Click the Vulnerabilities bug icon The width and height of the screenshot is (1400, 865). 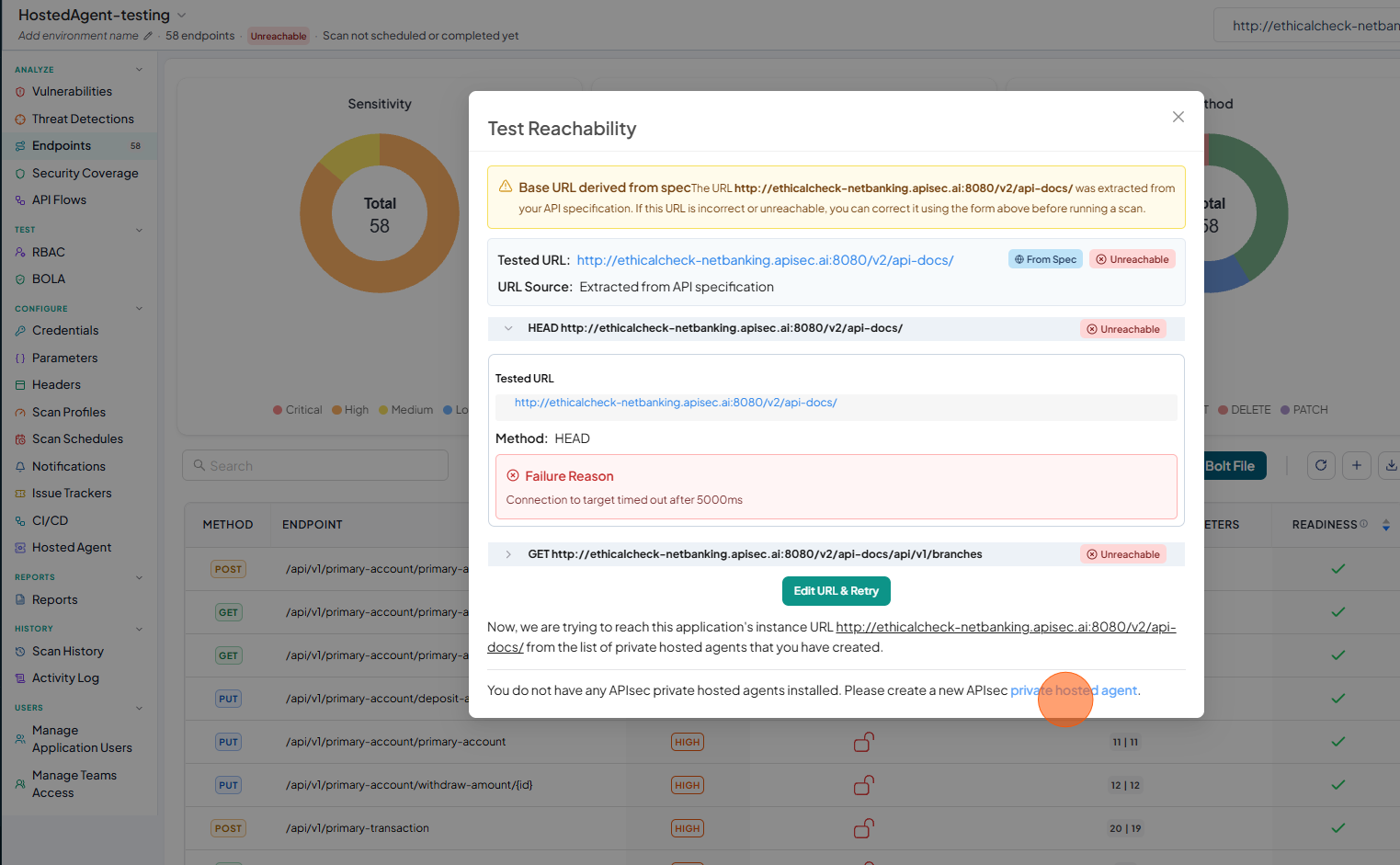(20, 92)
